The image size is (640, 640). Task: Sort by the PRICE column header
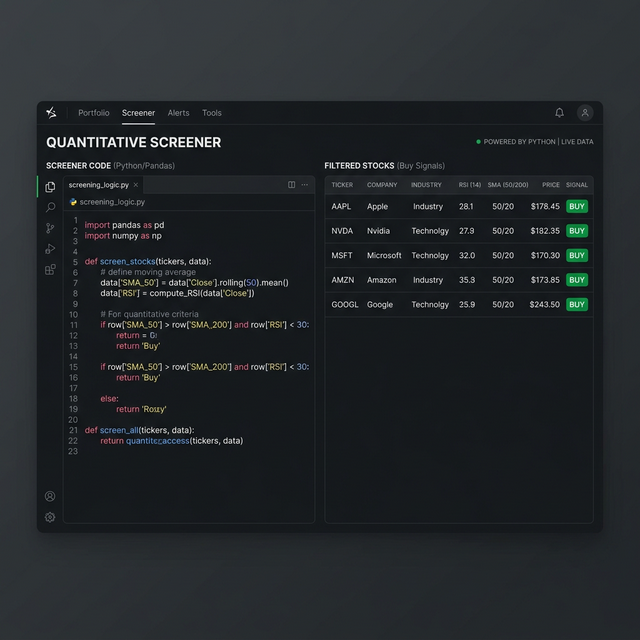coord(551,185)
